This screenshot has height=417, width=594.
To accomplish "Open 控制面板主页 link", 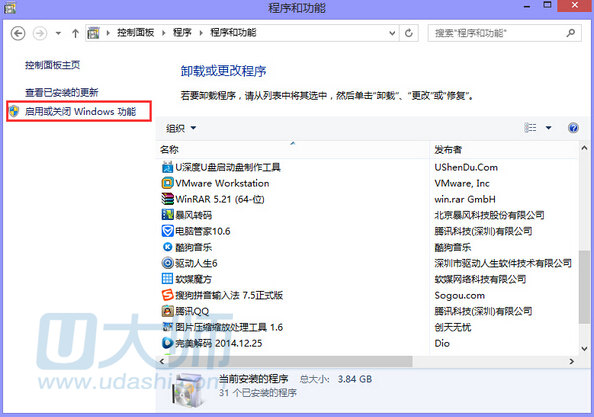I will [52, 65].
